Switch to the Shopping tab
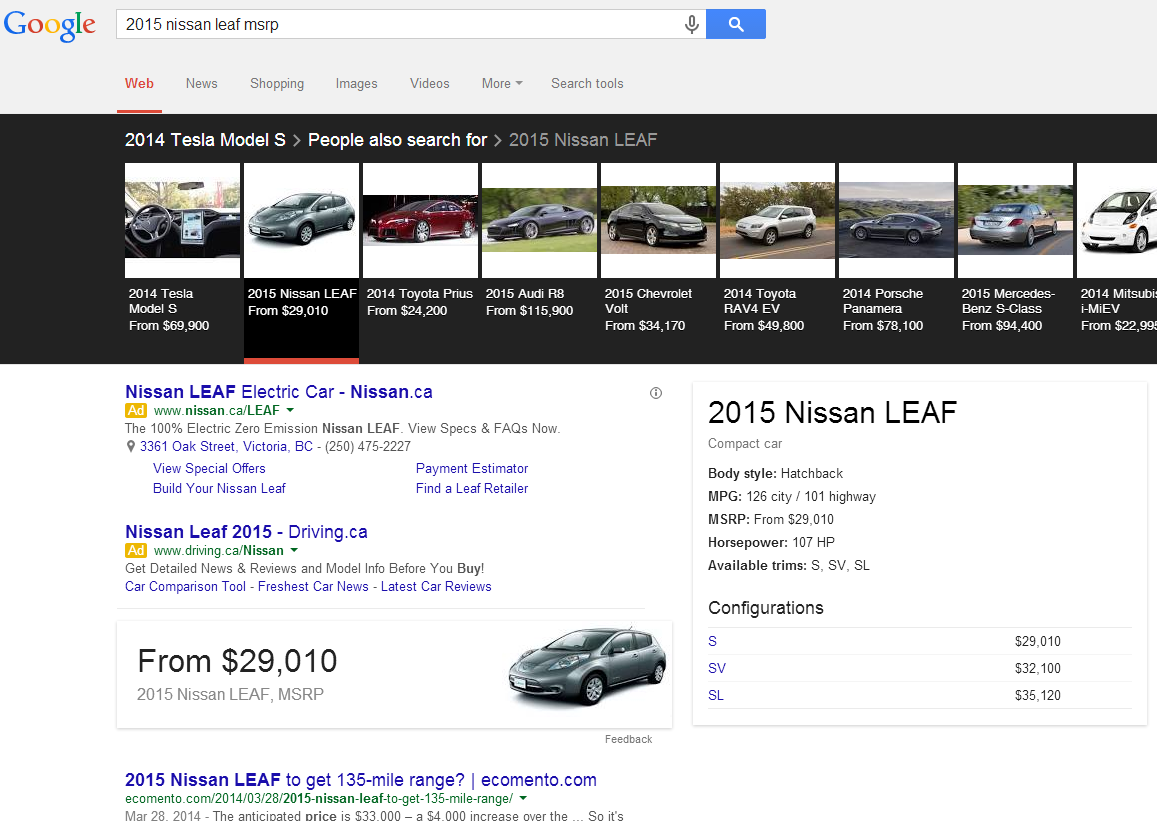 [277, 84]
